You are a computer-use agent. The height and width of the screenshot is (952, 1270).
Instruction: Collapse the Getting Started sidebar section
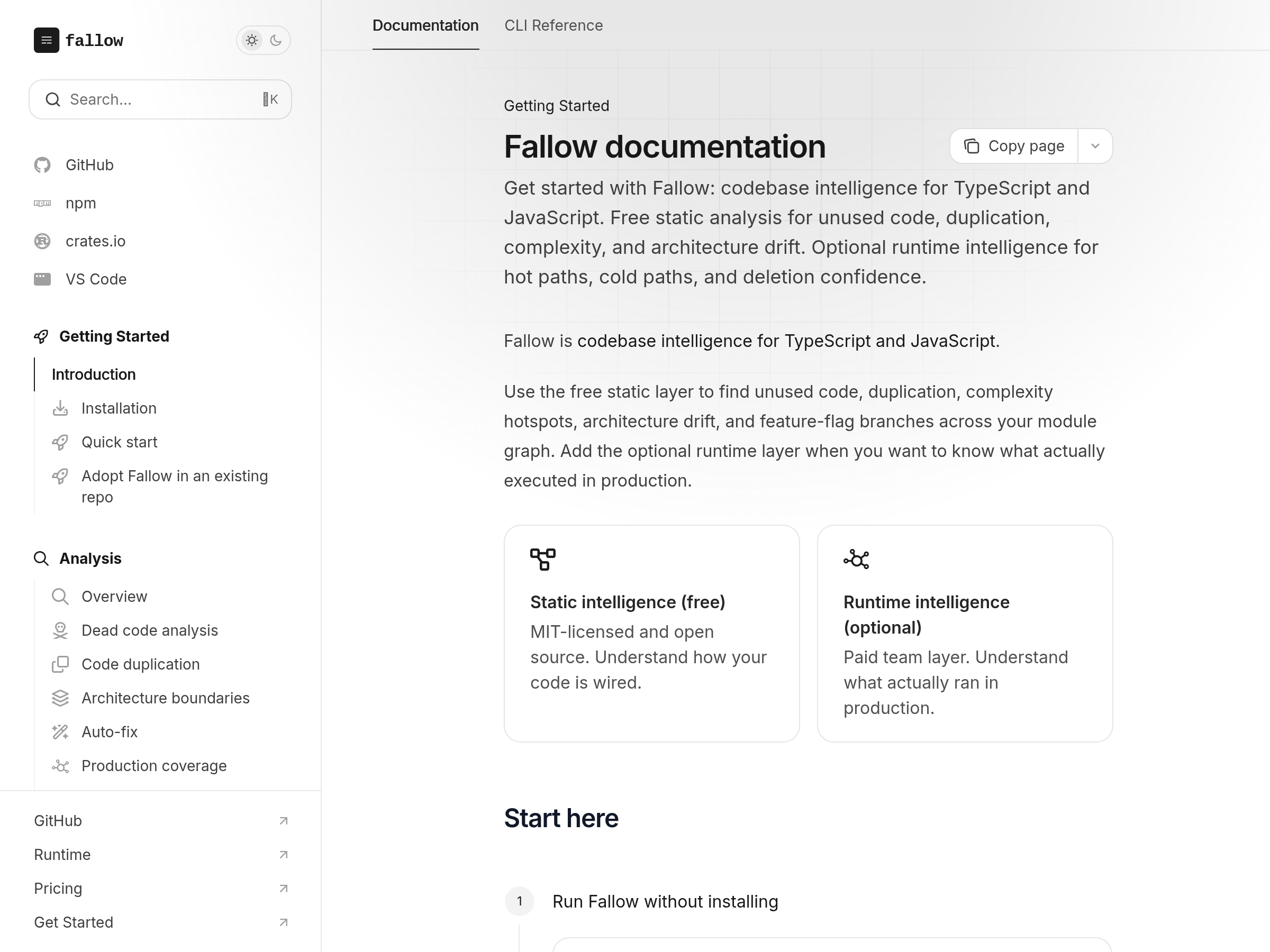coord(114,336)
